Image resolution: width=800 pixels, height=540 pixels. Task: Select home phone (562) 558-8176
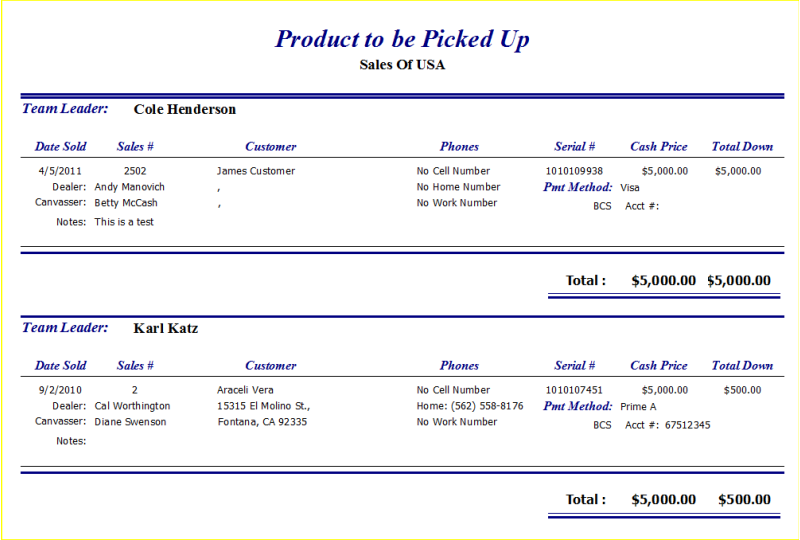point(487,406)
